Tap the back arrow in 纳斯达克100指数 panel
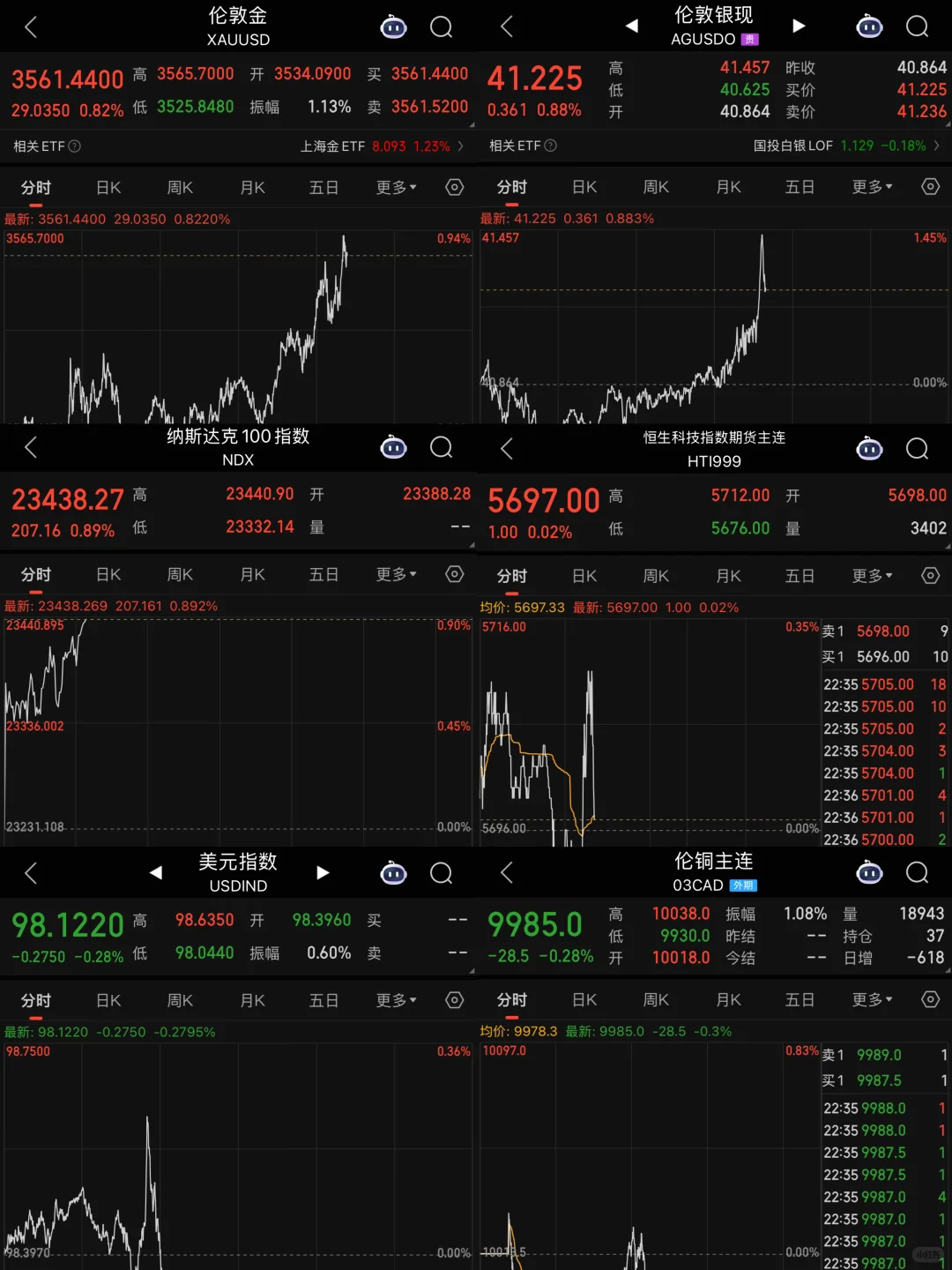Viewport: 952px width, 1270px height. click(x=31, y=447)
